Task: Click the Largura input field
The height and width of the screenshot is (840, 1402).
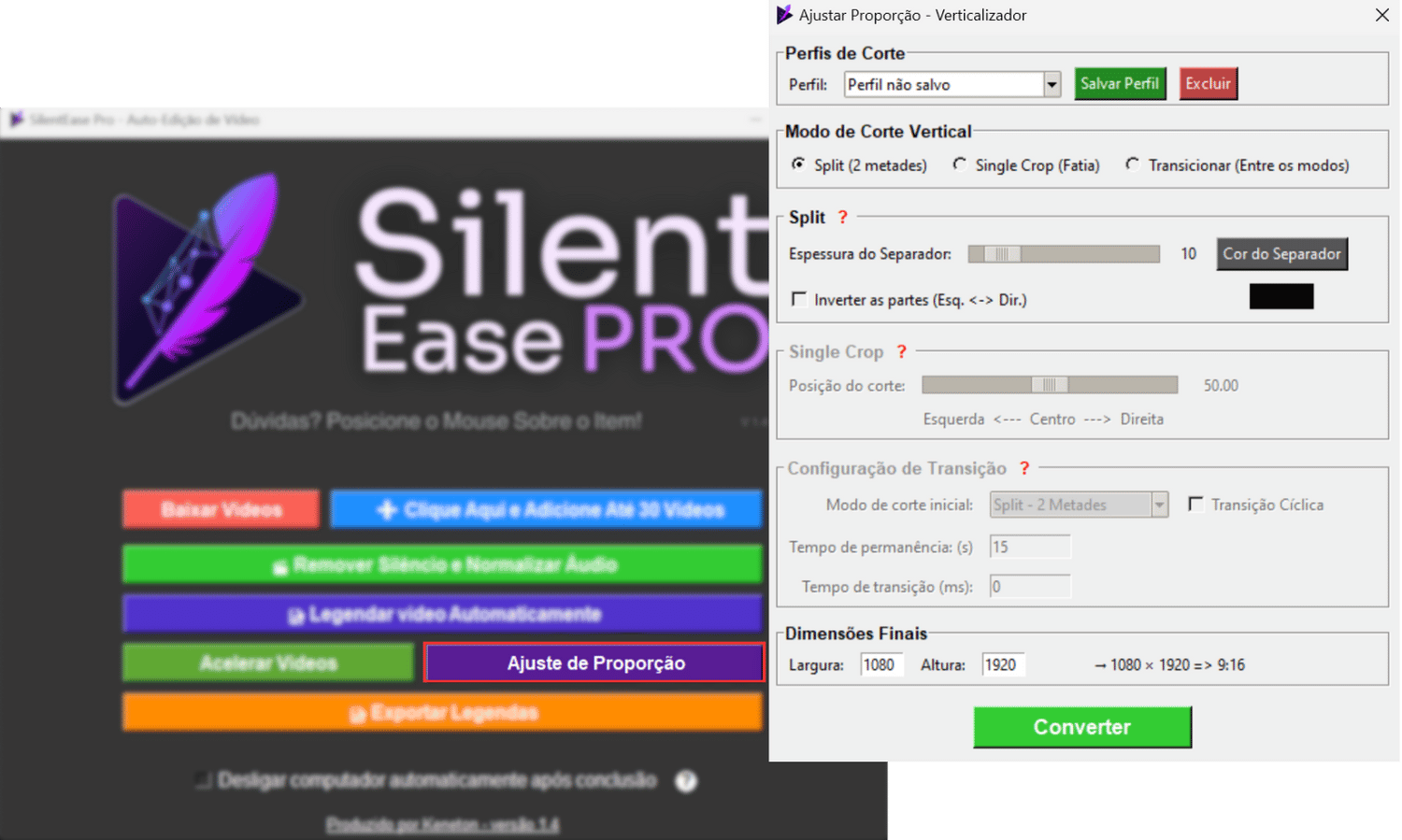Action: pyautogui.click(x=882, y=664)
